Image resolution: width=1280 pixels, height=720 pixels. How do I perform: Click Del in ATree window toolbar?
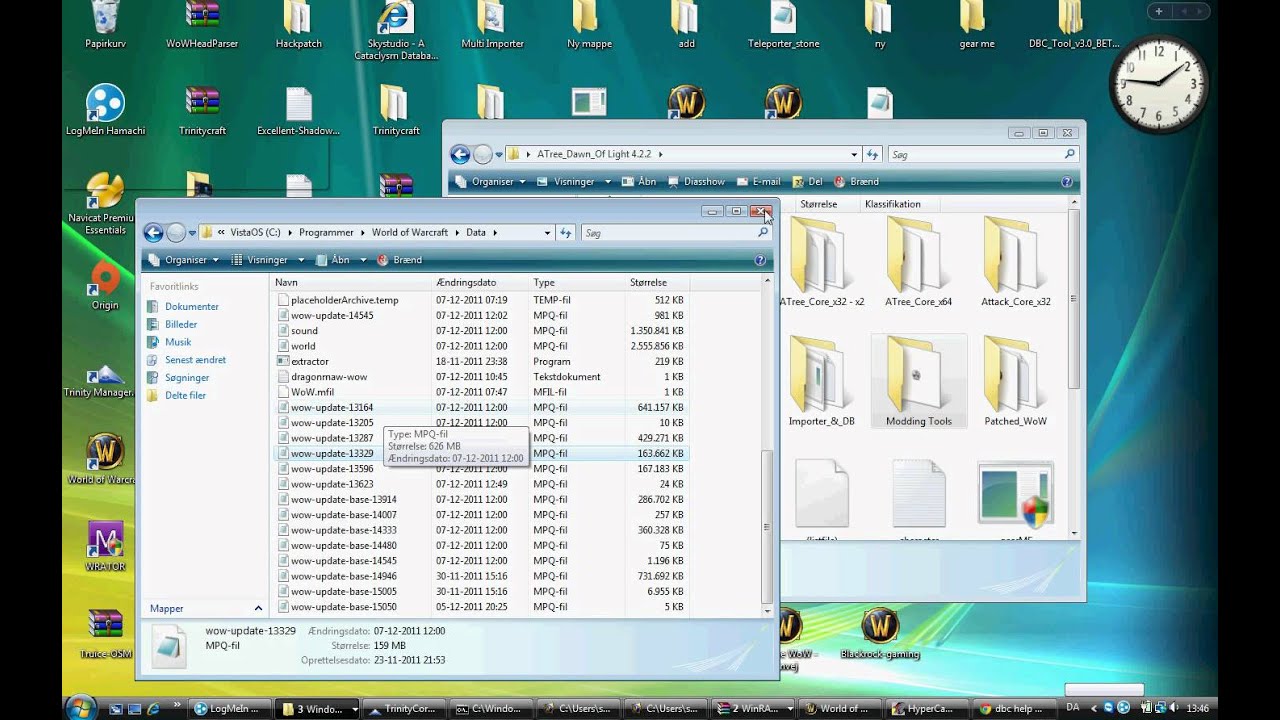[808, 182]
